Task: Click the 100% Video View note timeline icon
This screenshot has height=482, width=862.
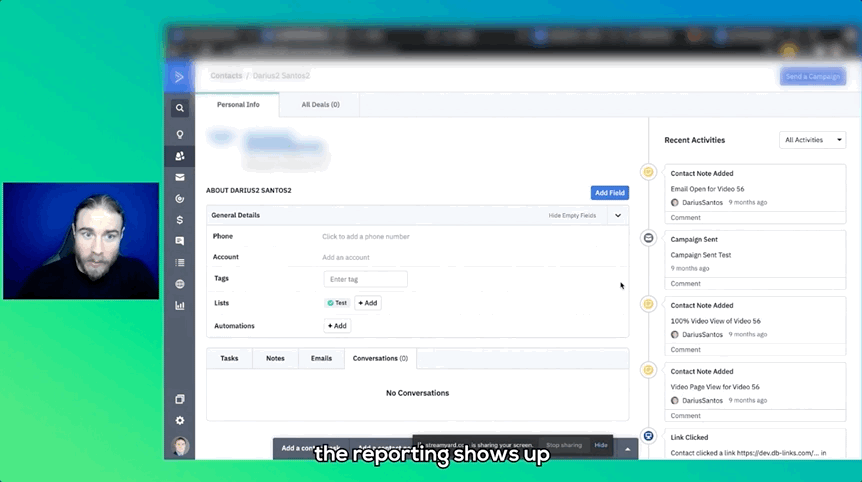Action: tap(649, 304)
